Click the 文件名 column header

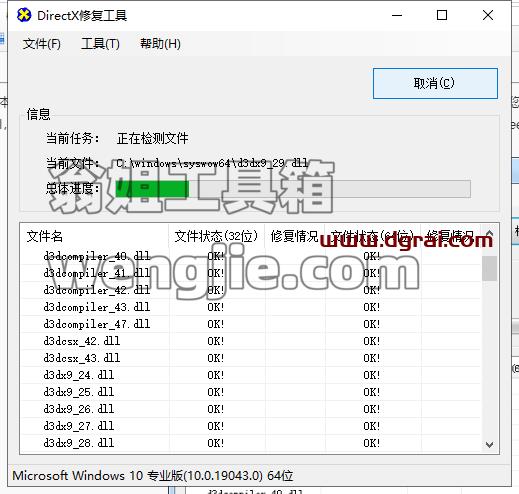(94, 236)
